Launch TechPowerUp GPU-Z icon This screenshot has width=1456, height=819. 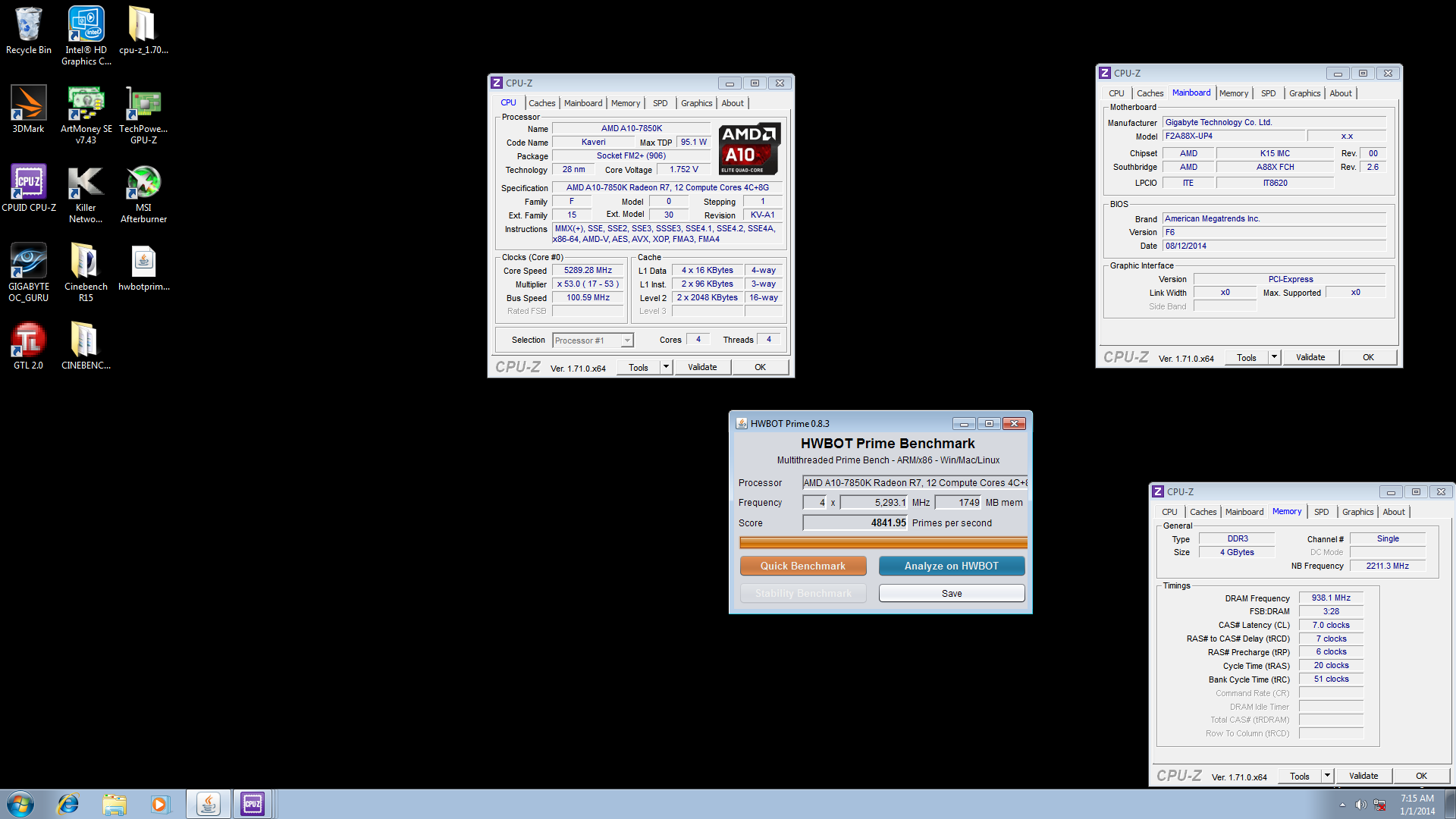point(143,115)
